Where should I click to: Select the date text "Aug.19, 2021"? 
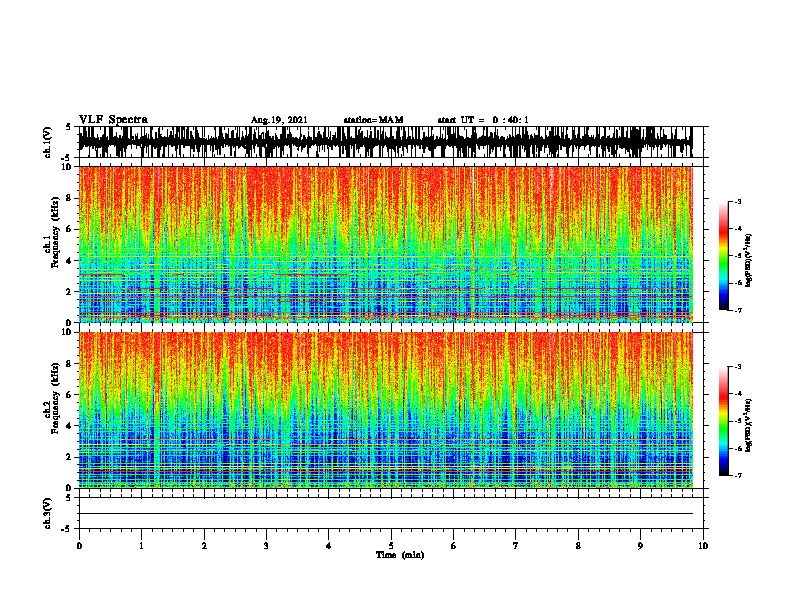point(279,120)
